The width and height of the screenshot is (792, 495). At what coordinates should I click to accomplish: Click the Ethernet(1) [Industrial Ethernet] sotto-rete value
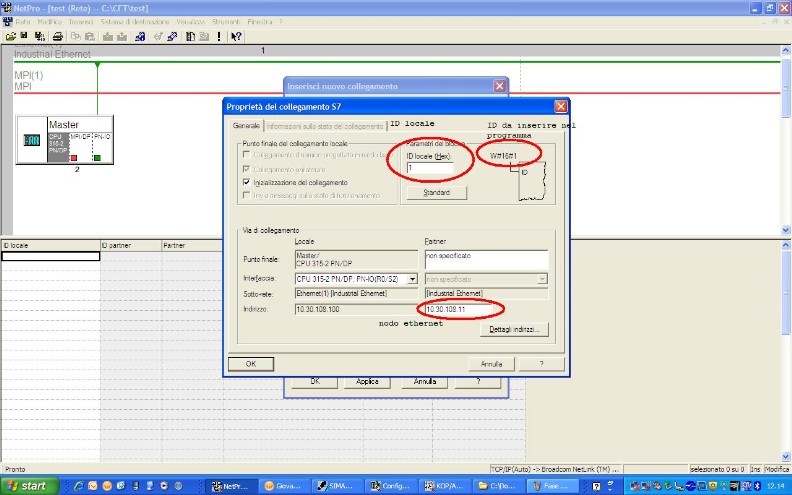pyautogui.click(x=357, y=293)
